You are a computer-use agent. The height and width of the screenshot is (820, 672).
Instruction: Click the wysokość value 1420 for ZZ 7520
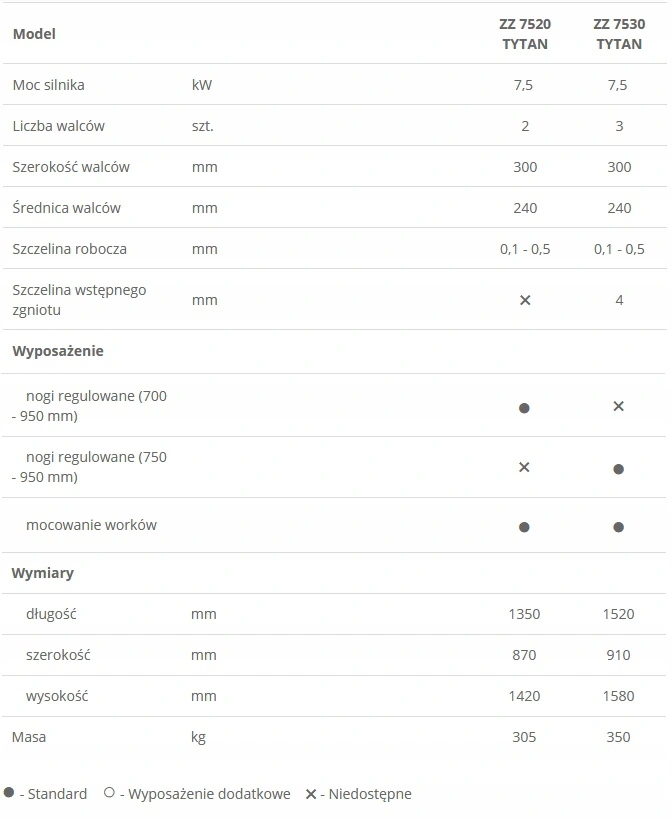524,696
